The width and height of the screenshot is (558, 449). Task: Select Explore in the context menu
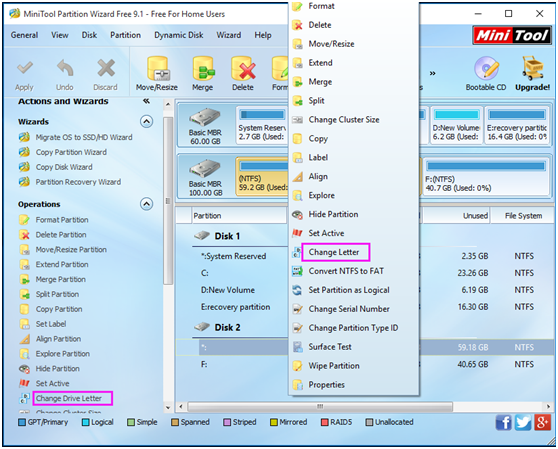(321, 195)
